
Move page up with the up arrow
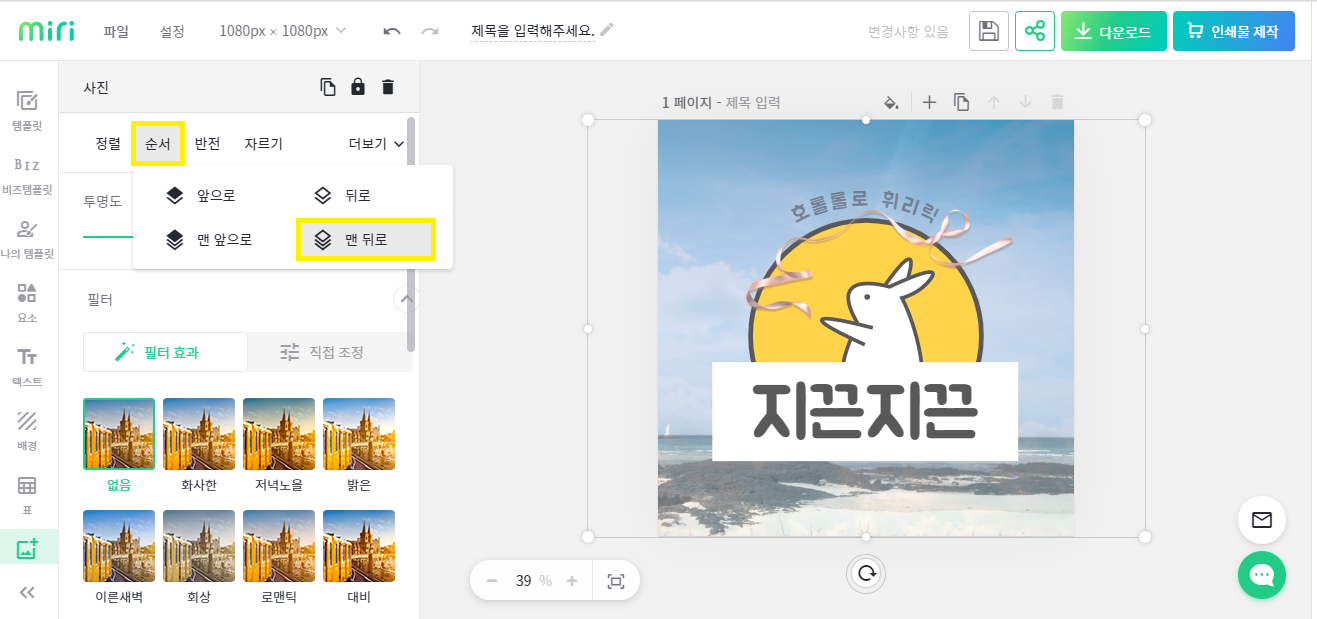click(x=994, y=102)
